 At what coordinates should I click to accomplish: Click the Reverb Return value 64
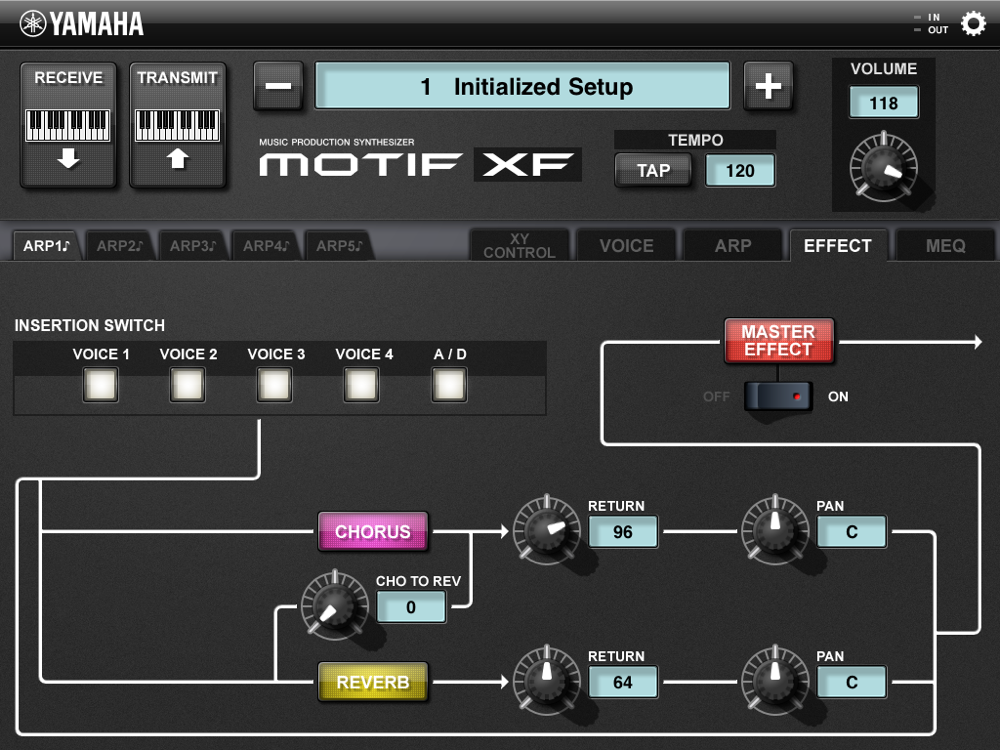622,682
